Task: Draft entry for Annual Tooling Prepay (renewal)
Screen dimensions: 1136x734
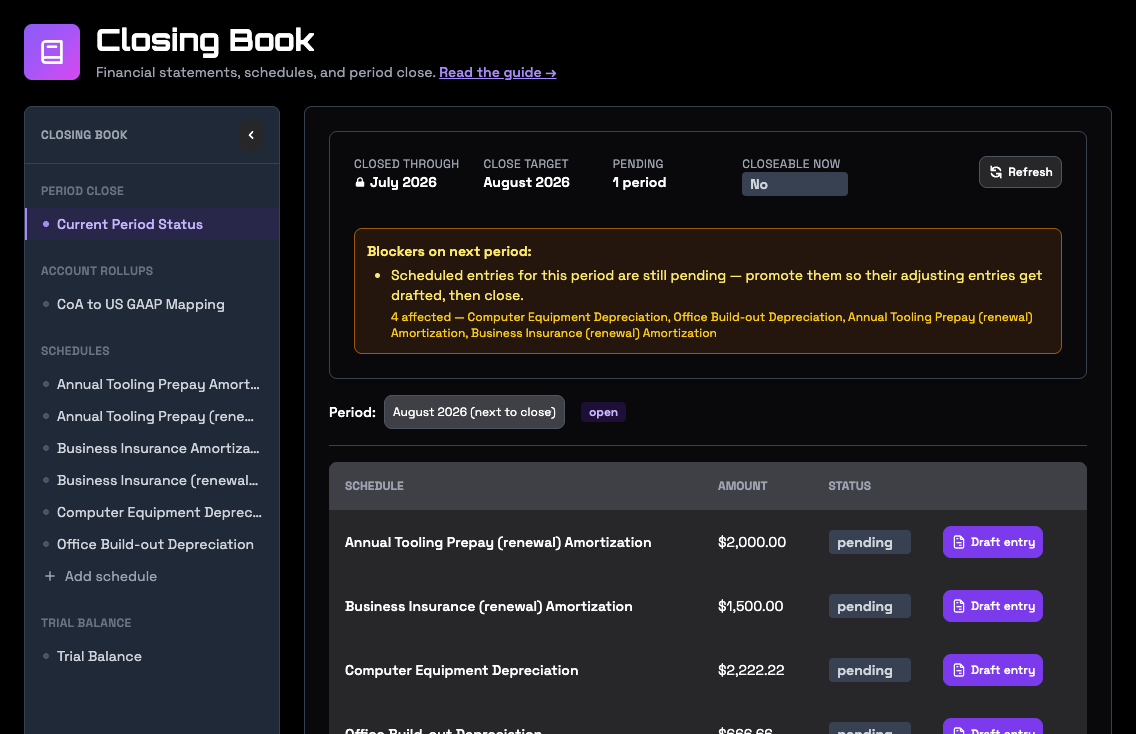Action: pos(993,542)
